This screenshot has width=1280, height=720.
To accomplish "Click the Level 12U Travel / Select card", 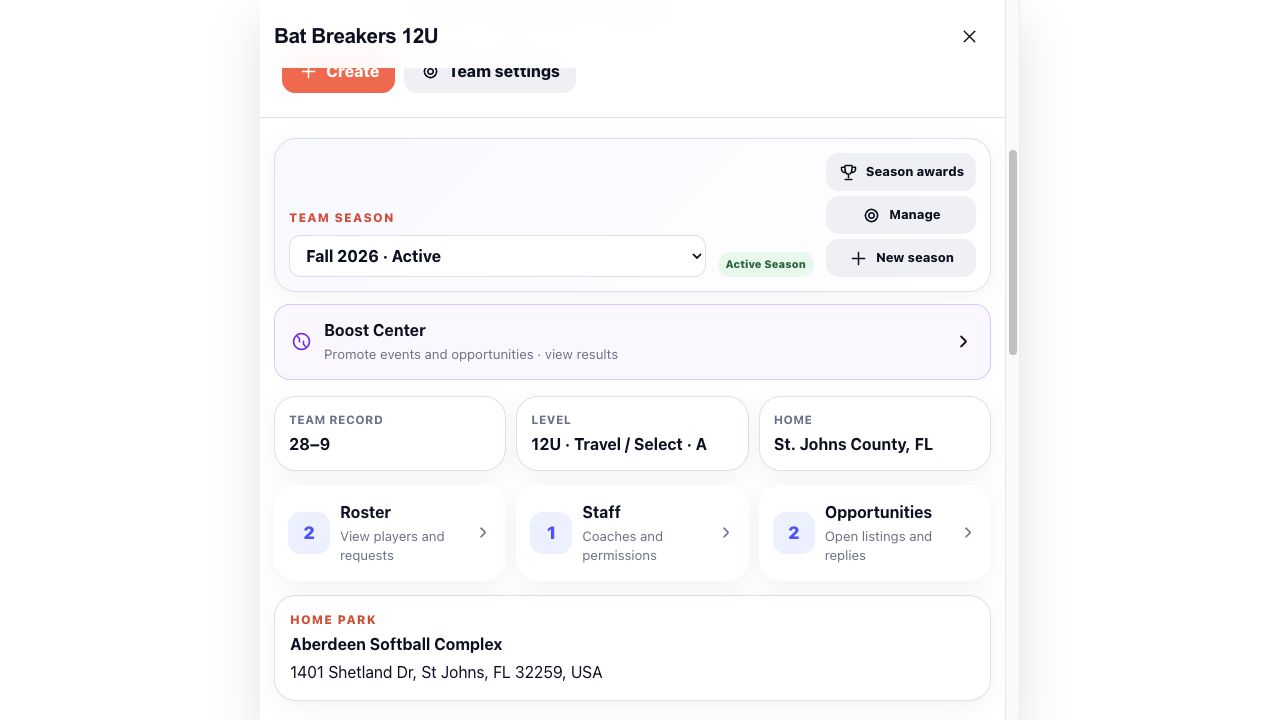I will pyautogui.click(x=632, y=433).
